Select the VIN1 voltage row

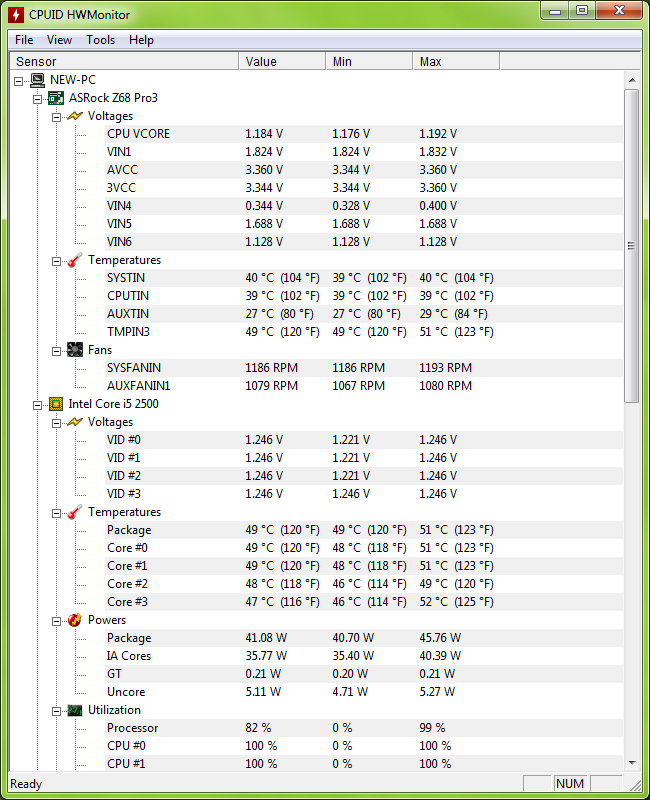point(364,152)
